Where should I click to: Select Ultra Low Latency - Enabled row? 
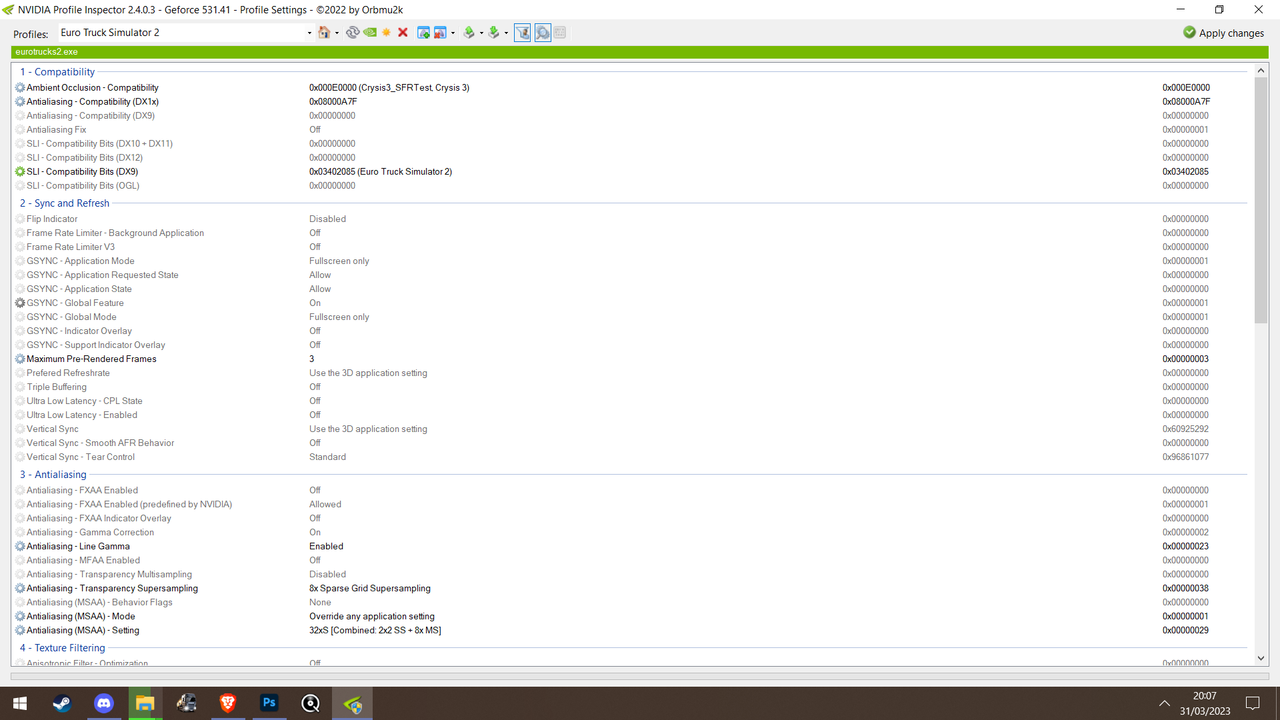pyautogui.click(x=632, y=415)
